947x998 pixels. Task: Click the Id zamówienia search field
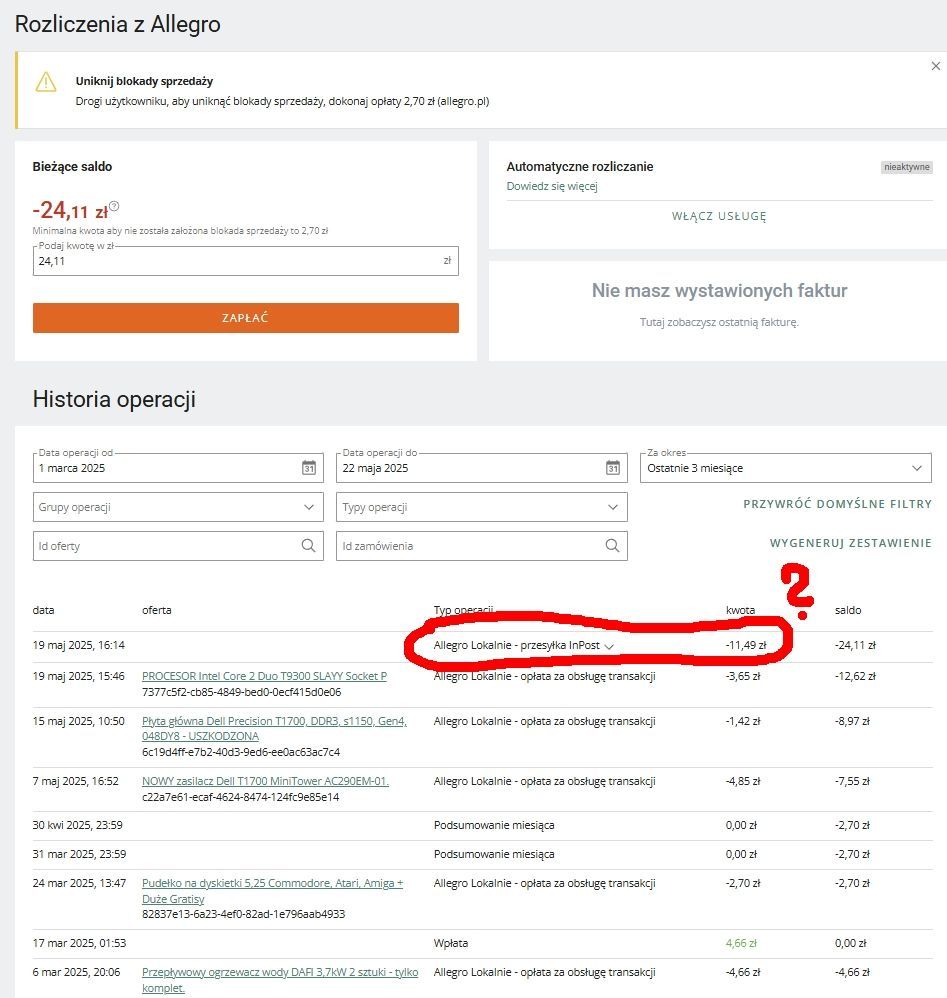pyautogui.click(x=482, y=545)
